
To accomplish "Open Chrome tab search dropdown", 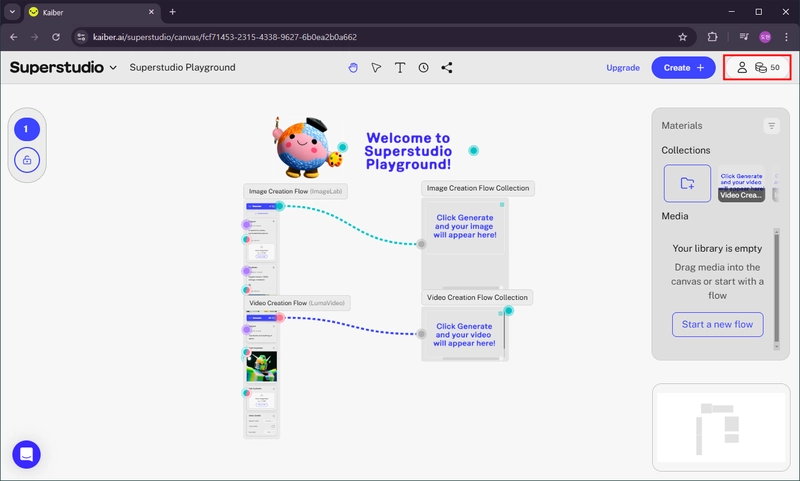I will click(x=12, y=12).
